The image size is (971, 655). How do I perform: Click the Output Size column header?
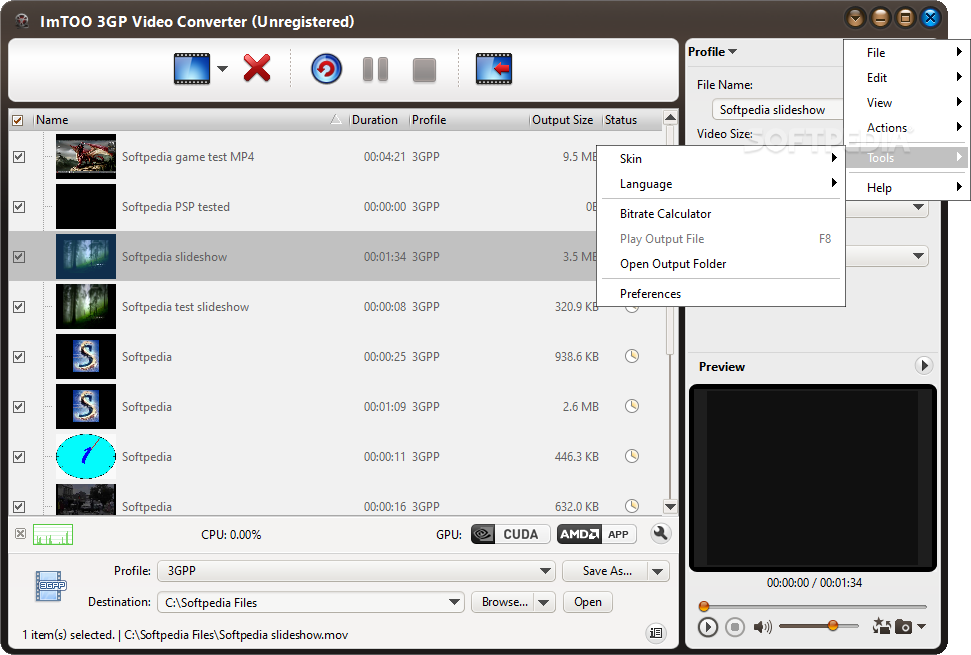coord(562,120)
